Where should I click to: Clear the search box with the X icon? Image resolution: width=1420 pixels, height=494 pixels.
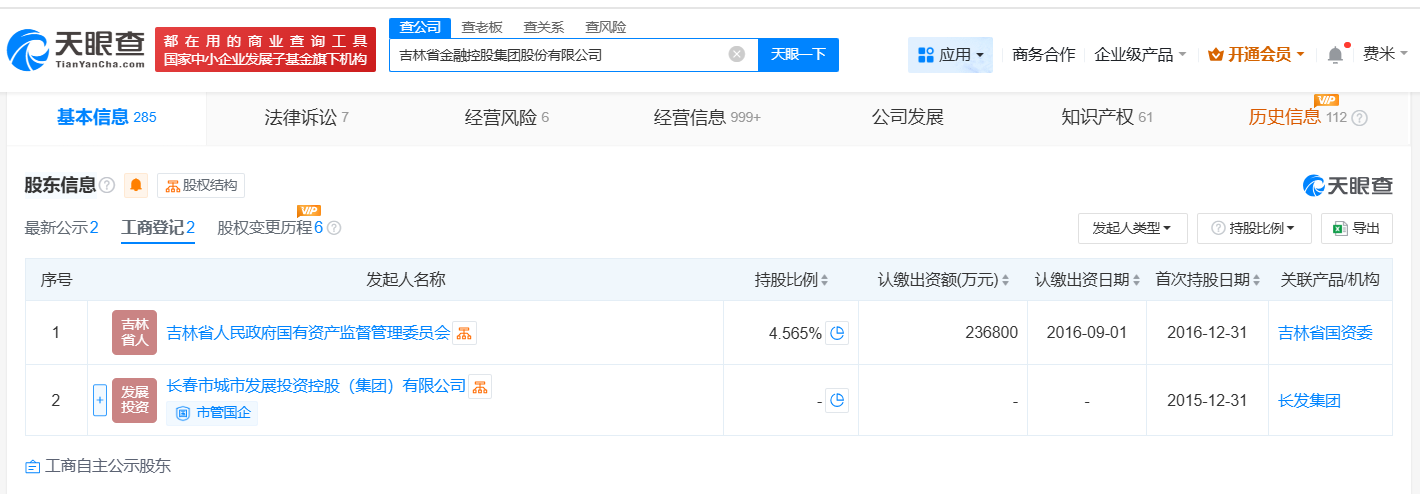point(737,54)
